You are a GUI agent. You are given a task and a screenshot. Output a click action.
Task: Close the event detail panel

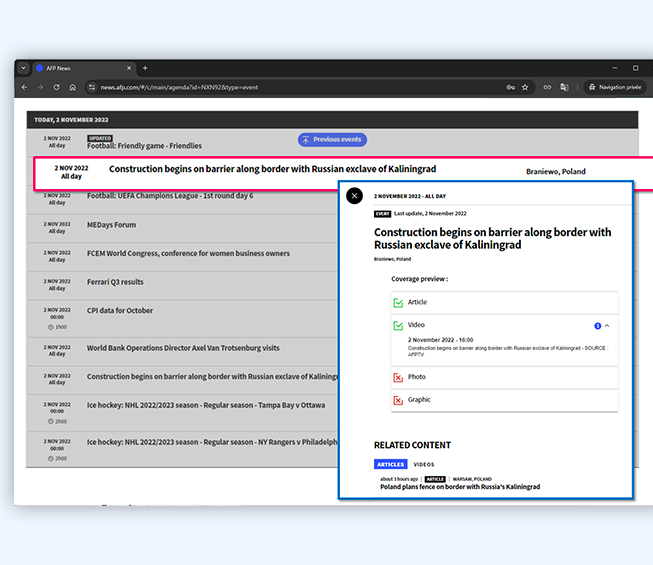pyautogui.click(x=354, y=196)
